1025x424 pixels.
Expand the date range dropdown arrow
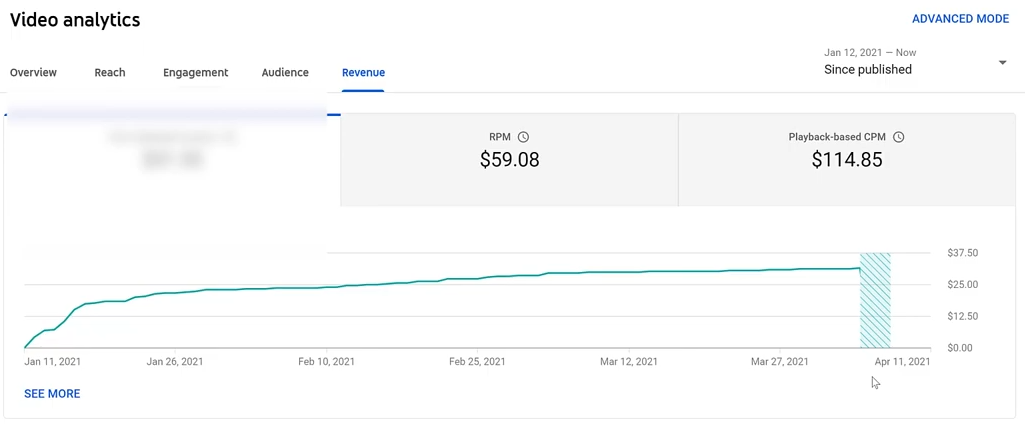click(x=1002, y=63)
